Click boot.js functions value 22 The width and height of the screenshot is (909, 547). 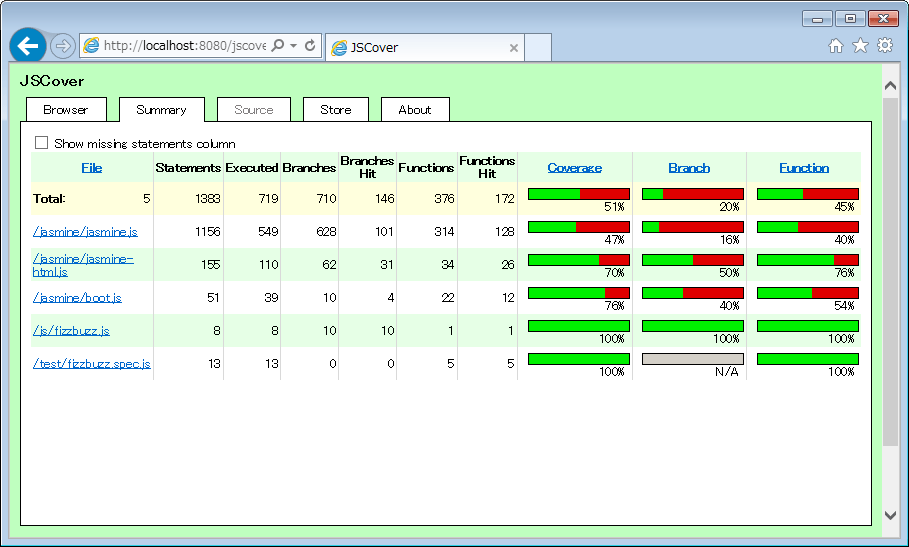(448, 298)
